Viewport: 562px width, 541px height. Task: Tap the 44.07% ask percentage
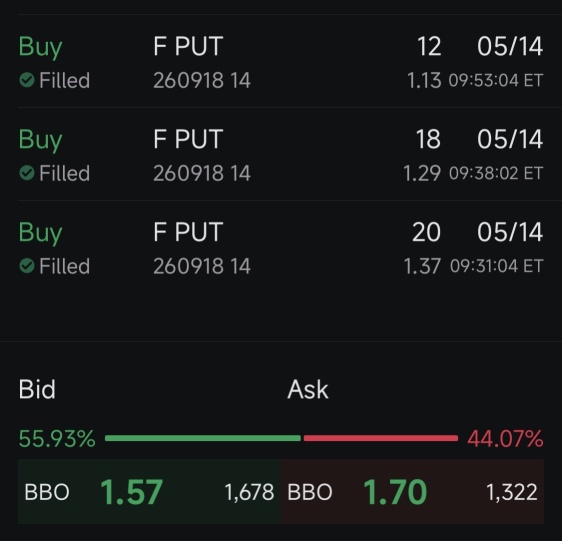click(x=505, y=438)
